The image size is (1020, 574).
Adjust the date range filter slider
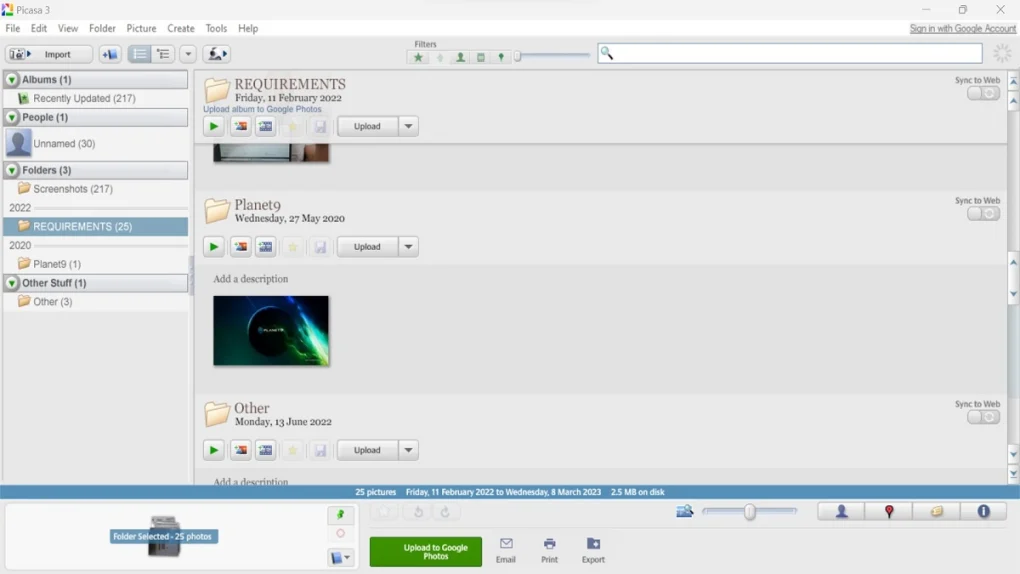click(x=518, y=57)
